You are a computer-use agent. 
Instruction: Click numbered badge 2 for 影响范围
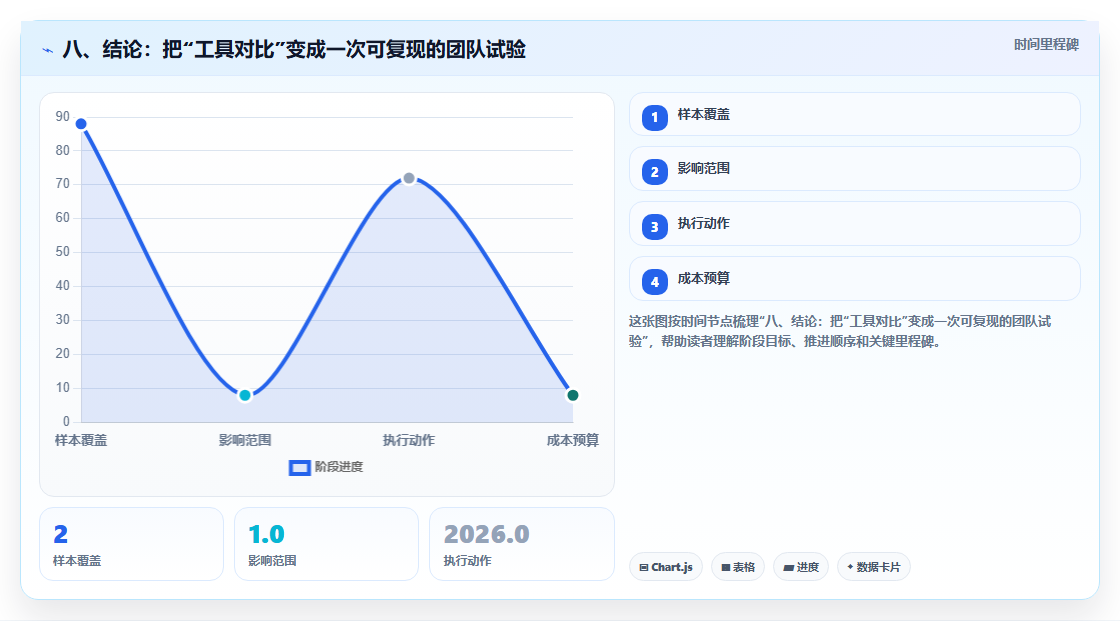(x=654, y=172)
